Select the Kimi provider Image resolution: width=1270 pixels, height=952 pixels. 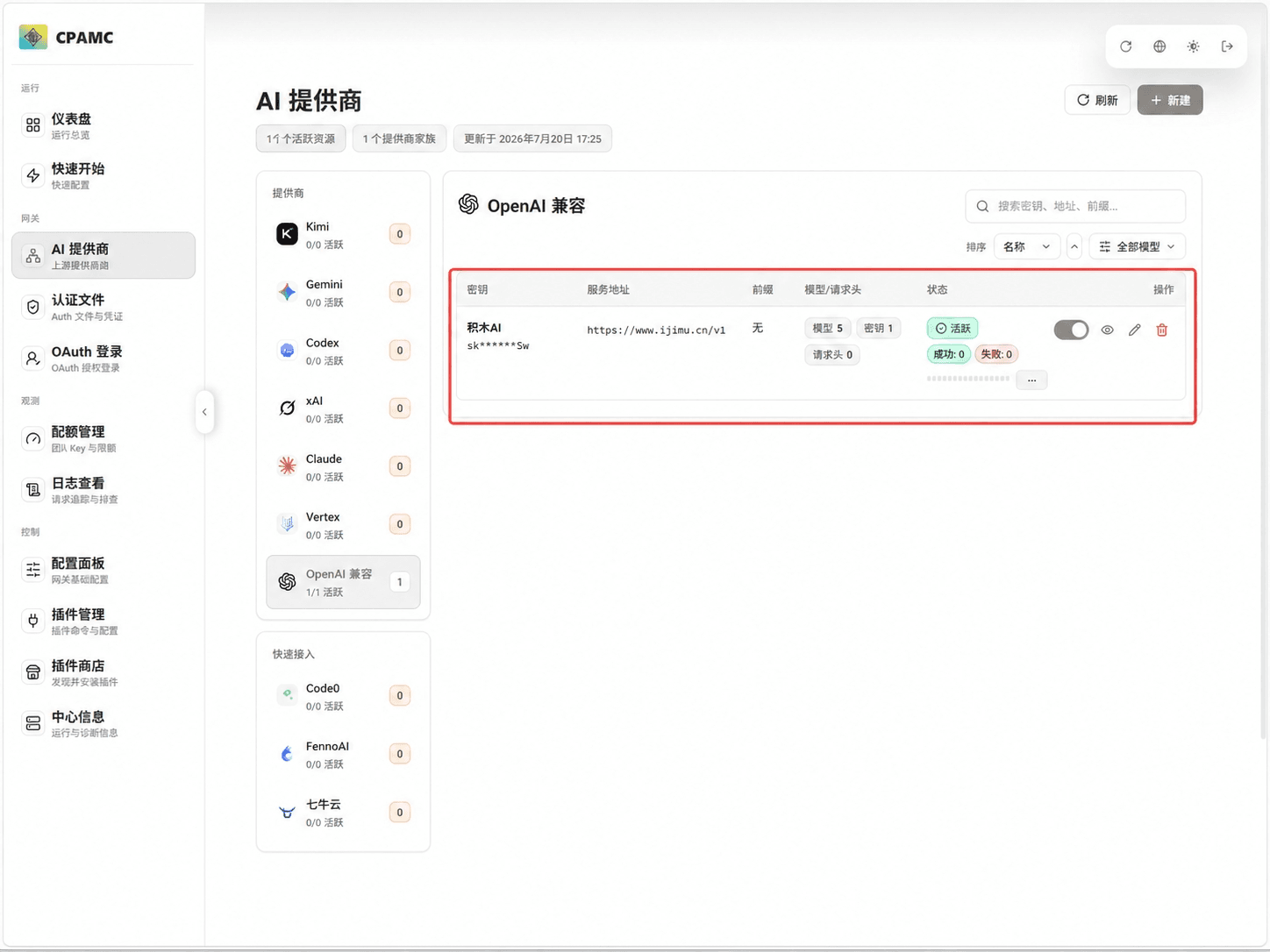tap(343, 234)
